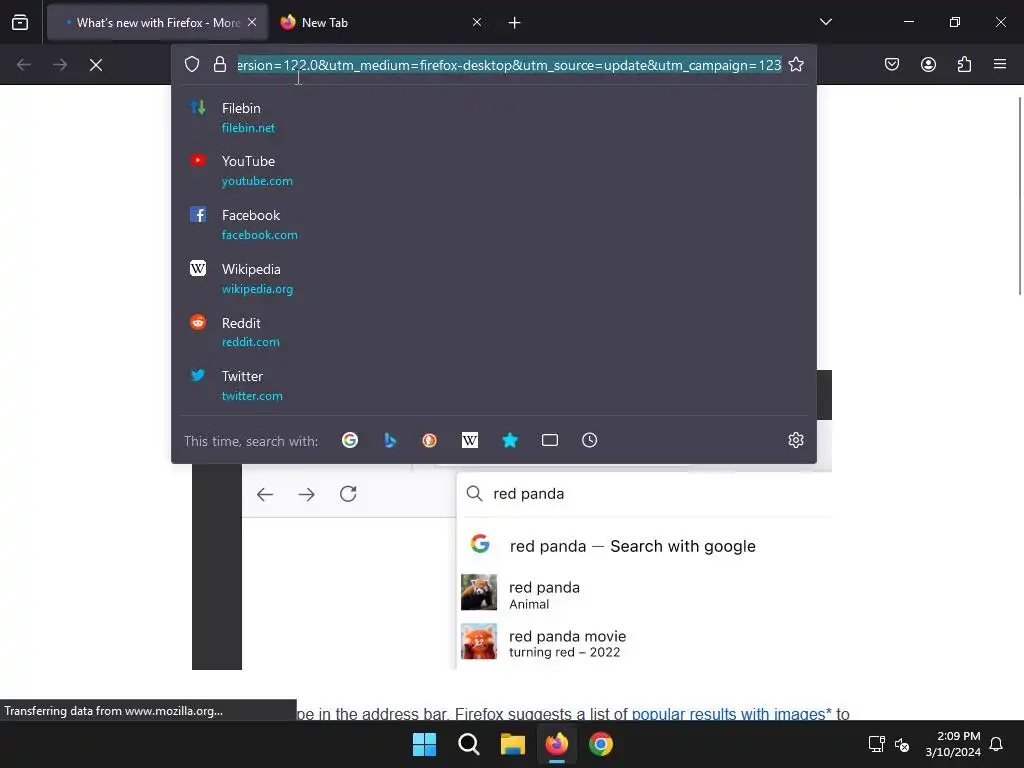Click the page's vertical scrollbar
1024x768 pixels.
[1020, 196]
